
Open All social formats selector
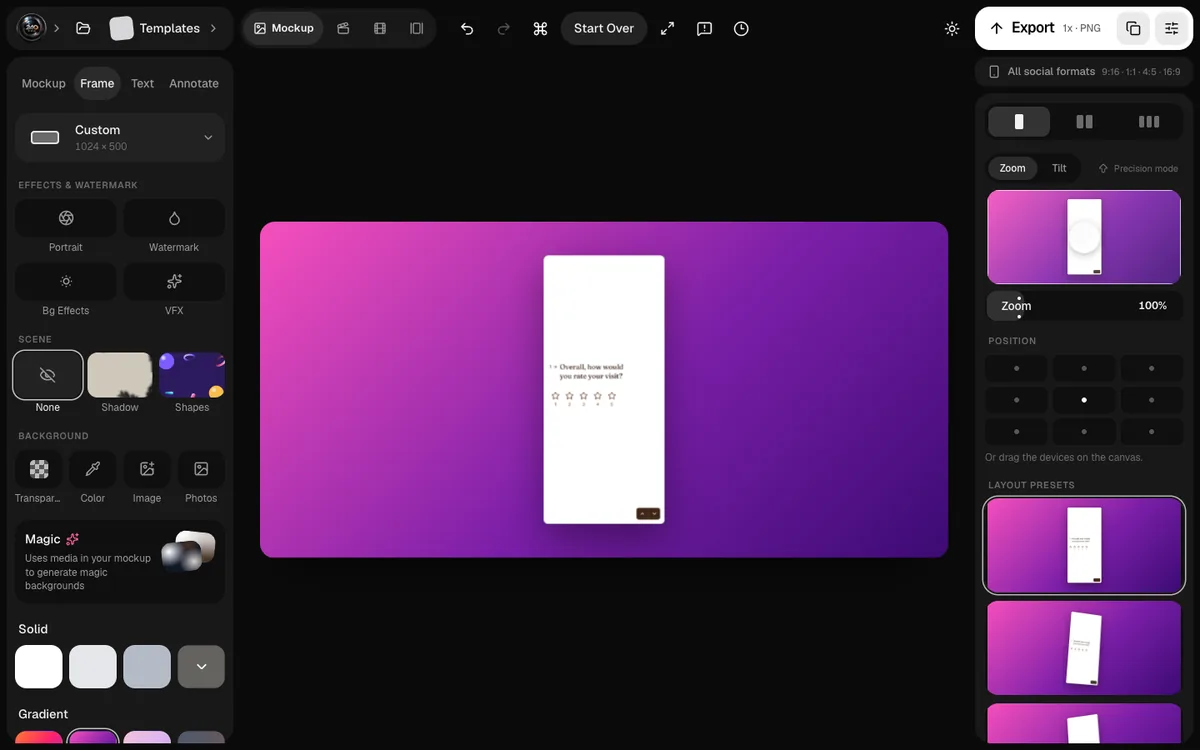pyautogui.click(x=1084, y=72)
